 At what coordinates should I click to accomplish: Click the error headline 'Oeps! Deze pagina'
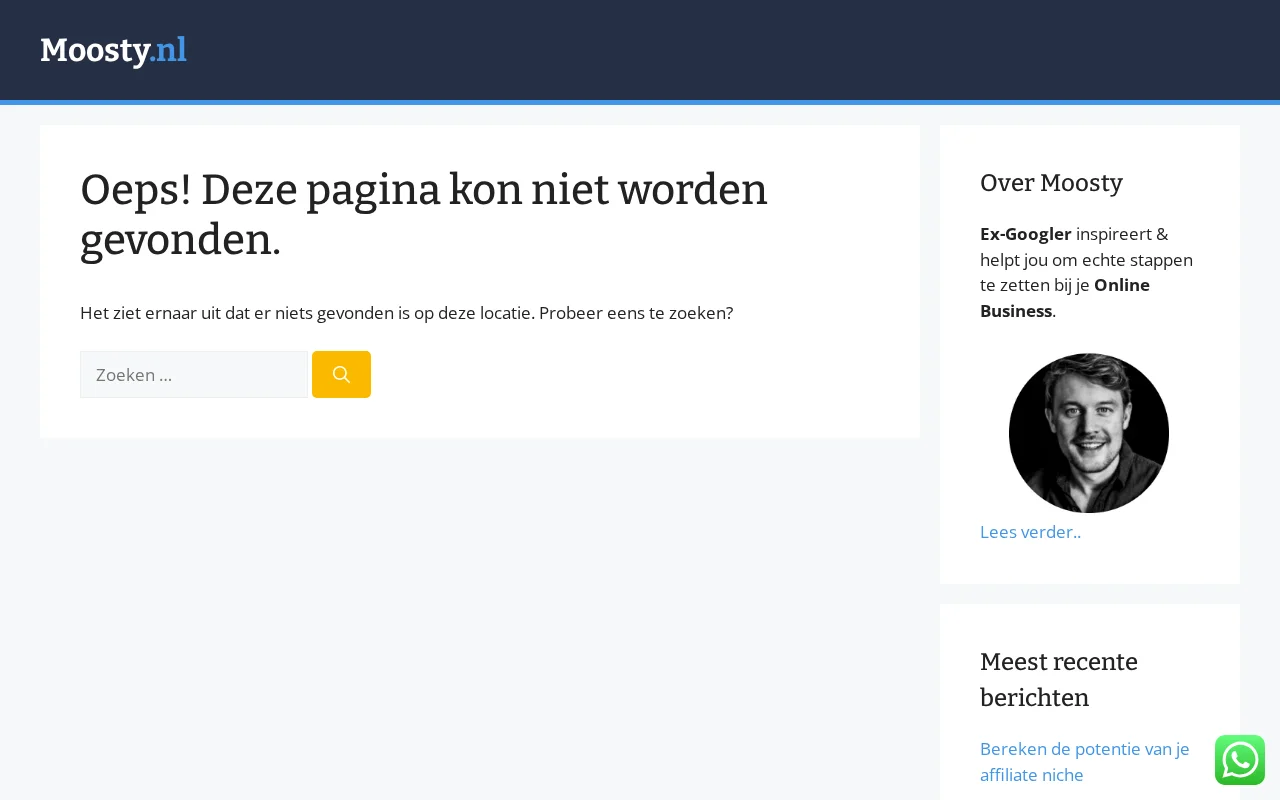click(x=424, y=214)
